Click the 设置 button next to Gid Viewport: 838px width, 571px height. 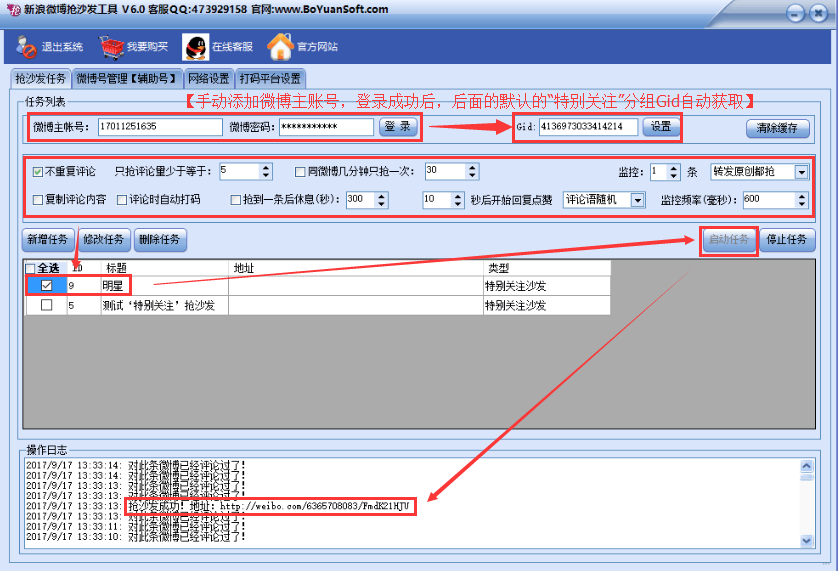[661, 127]
